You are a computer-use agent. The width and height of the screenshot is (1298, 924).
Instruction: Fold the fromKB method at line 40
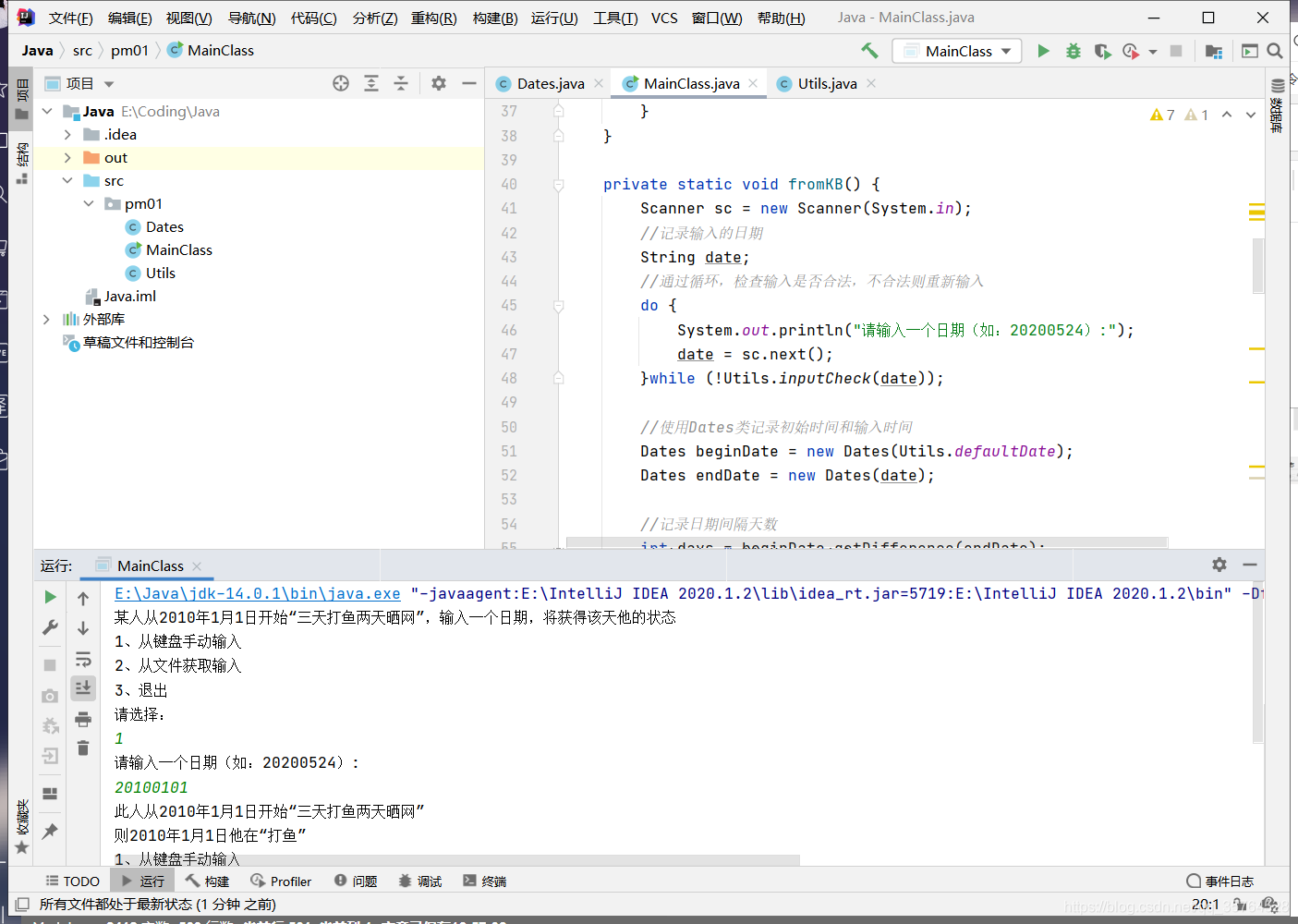click(558, 185)
